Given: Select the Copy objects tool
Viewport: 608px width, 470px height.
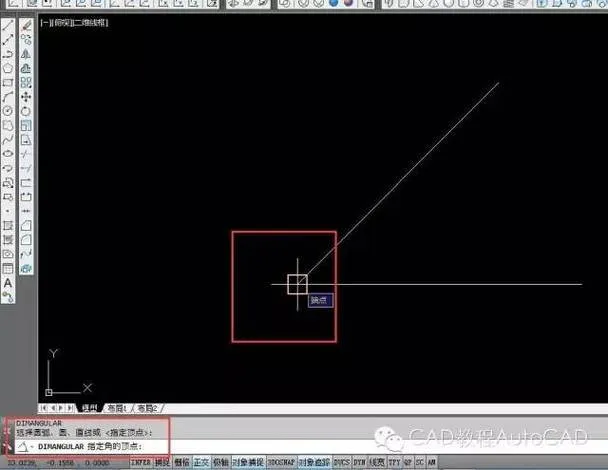Looking at the screenshot, I should click(26, 40).
